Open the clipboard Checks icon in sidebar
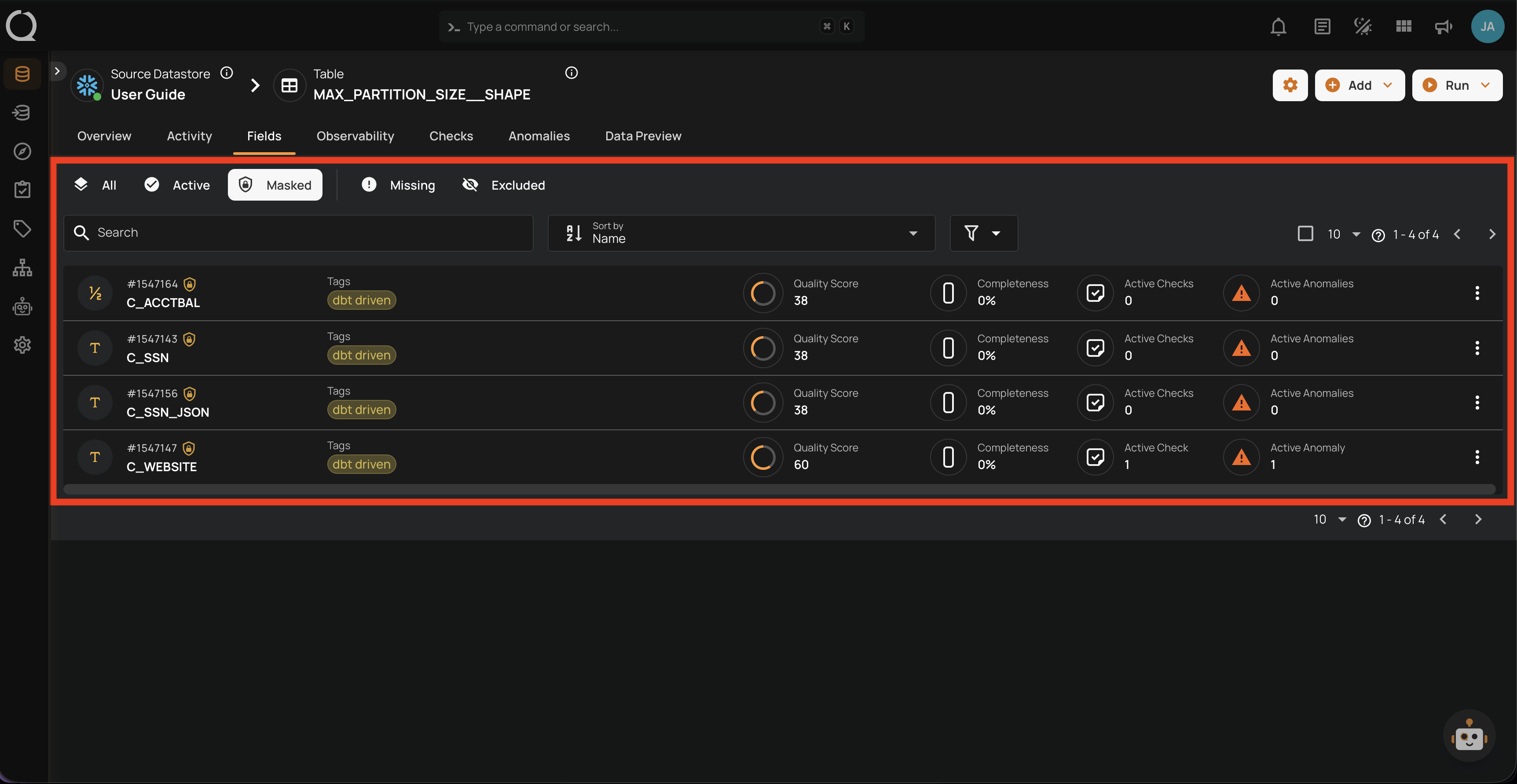 tap(22, 189)
